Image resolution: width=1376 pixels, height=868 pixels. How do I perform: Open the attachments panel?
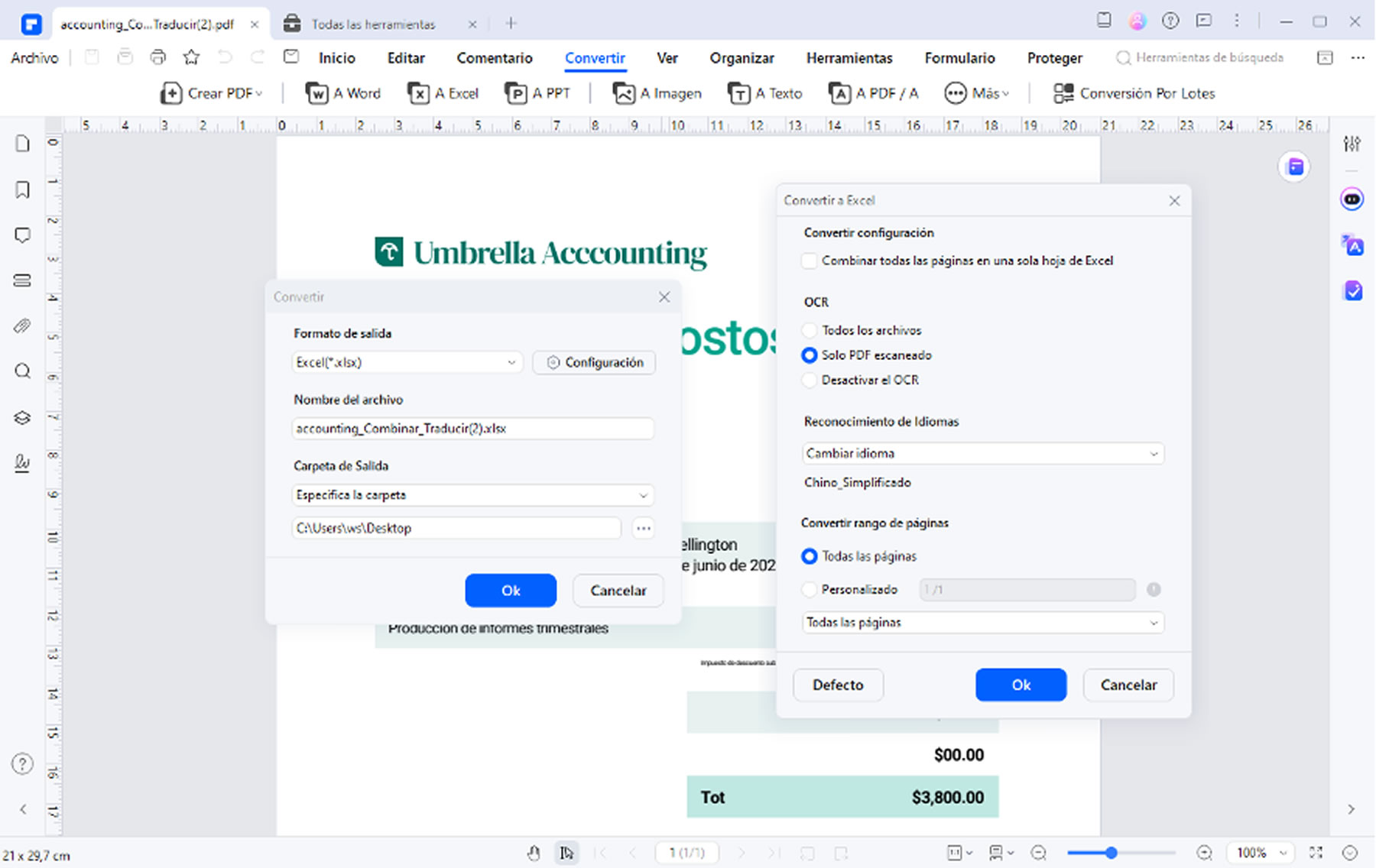point(22,325)
